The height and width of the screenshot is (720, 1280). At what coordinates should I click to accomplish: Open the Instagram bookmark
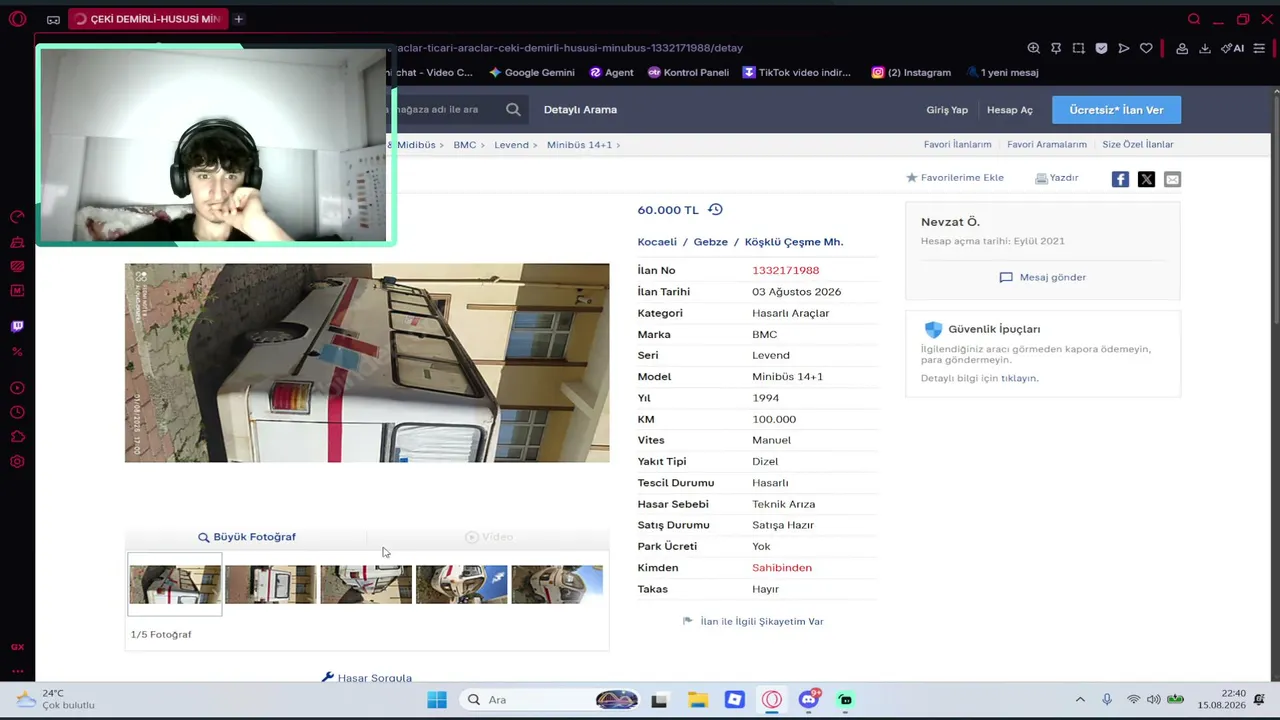(x=911, y=72)
